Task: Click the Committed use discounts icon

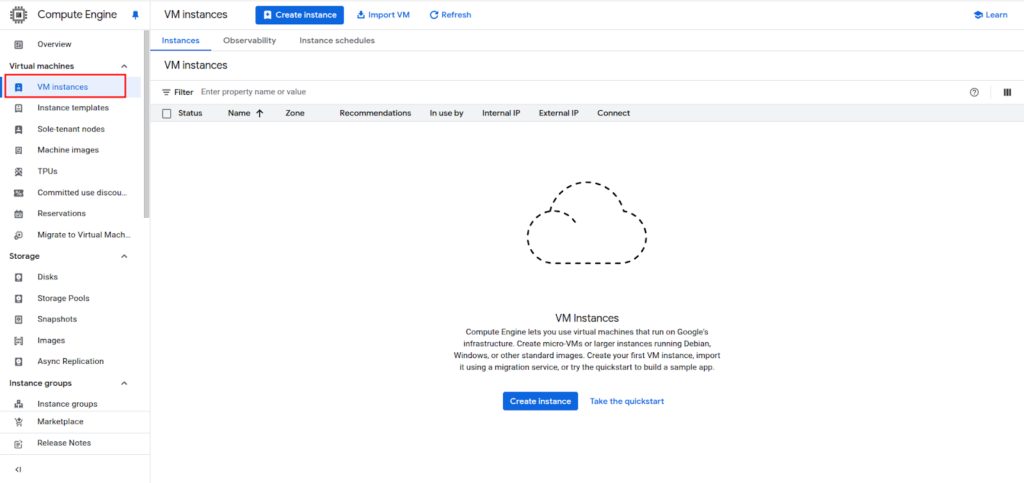Action: (x=18, y=193)
